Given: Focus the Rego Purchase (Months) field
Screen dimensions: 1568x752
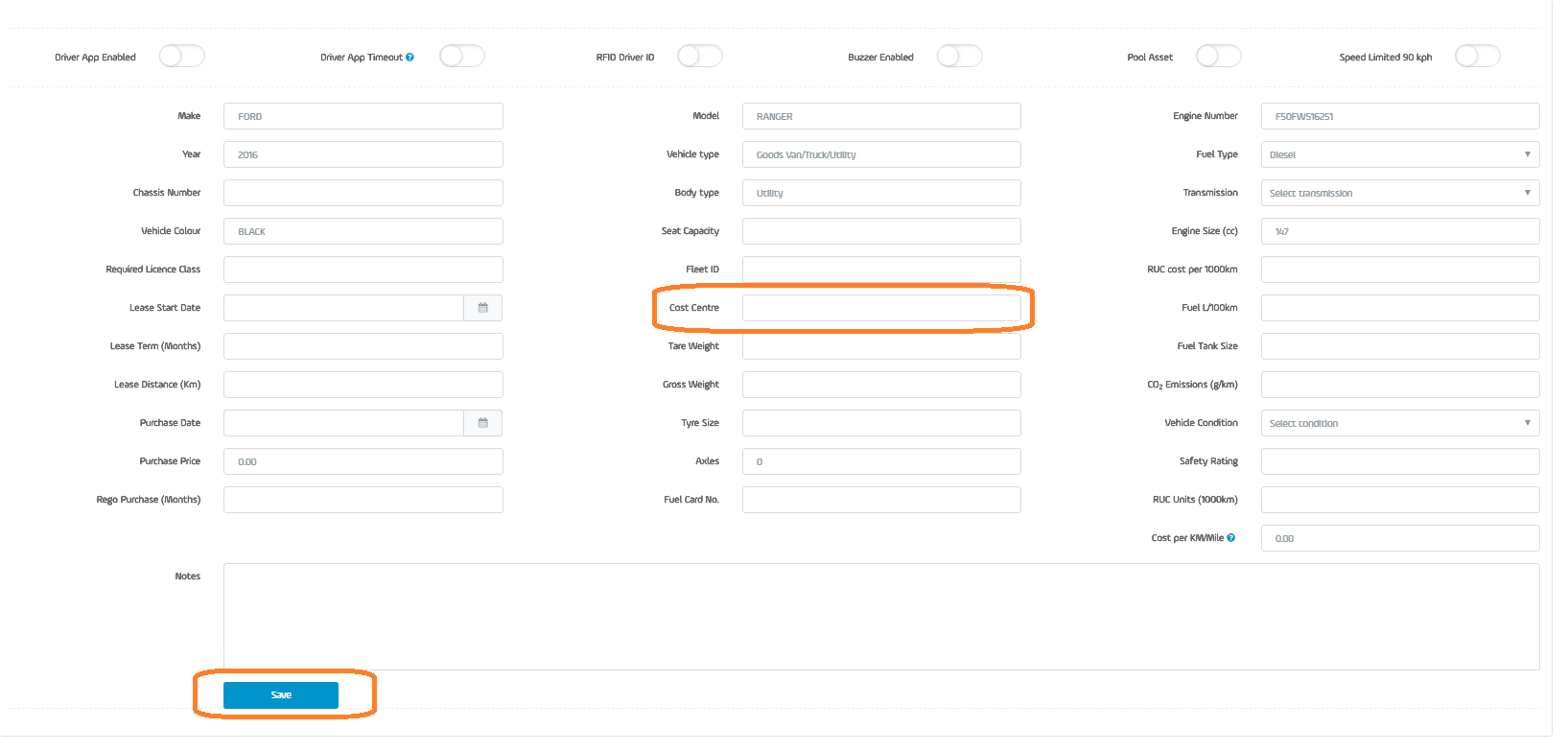Looking at the screenshot, I should [363, 500].
